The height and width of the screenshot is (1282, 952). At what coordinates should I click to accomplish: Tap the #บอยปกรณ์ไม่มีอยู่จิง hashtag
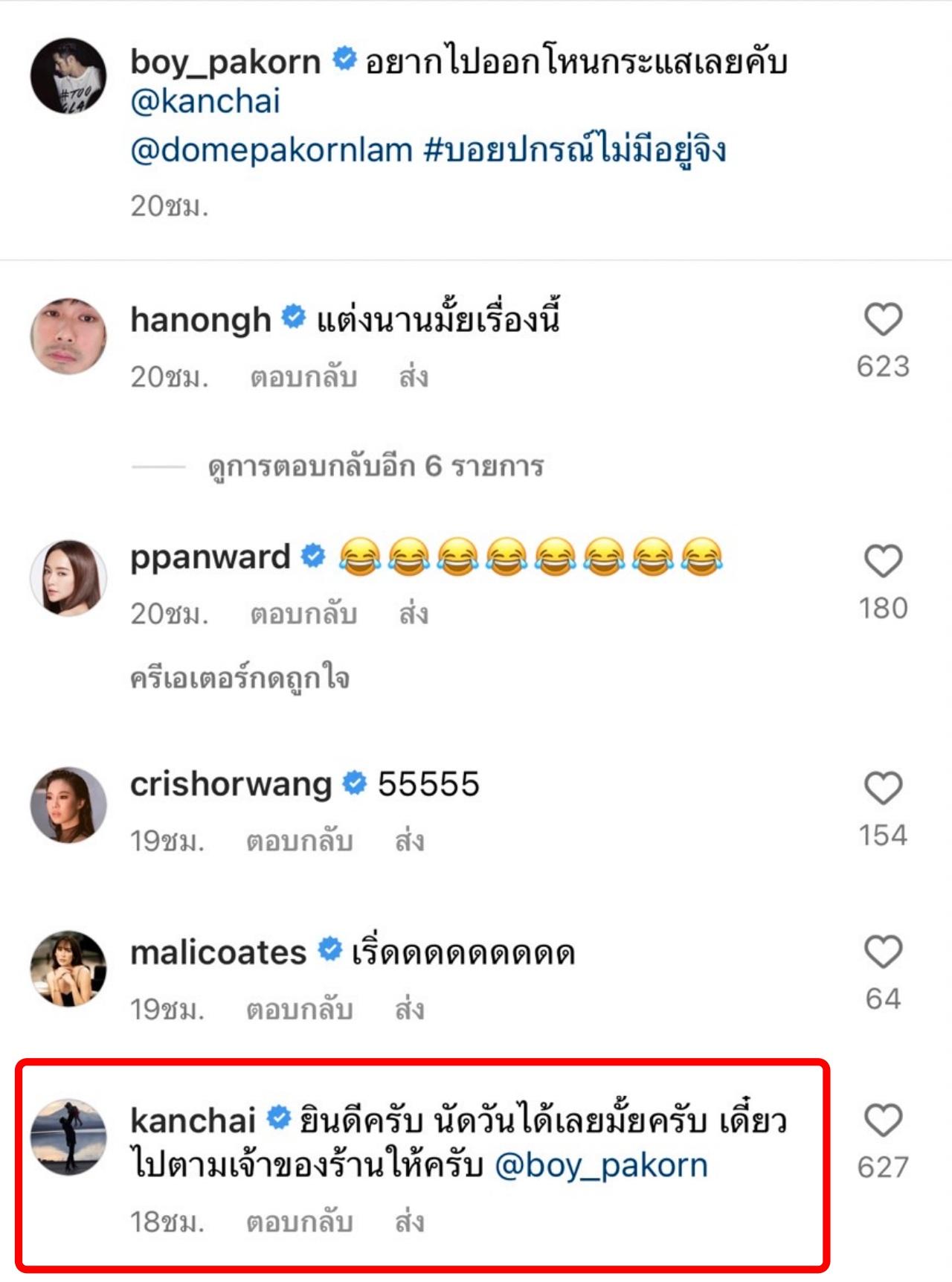click(x=574, y=150)
